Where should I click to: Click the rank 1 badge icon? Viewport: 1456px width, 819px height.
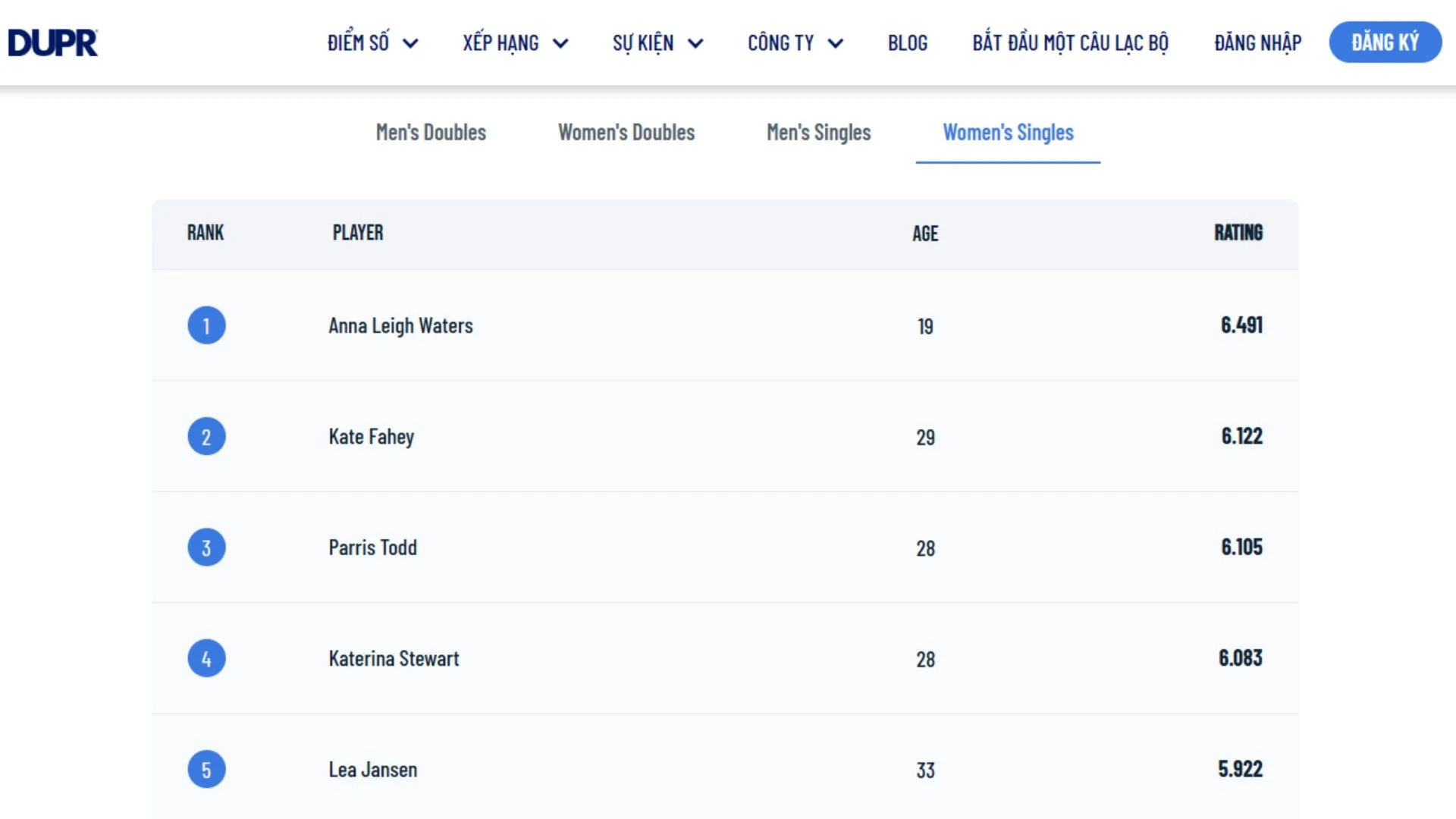point(206,325)
